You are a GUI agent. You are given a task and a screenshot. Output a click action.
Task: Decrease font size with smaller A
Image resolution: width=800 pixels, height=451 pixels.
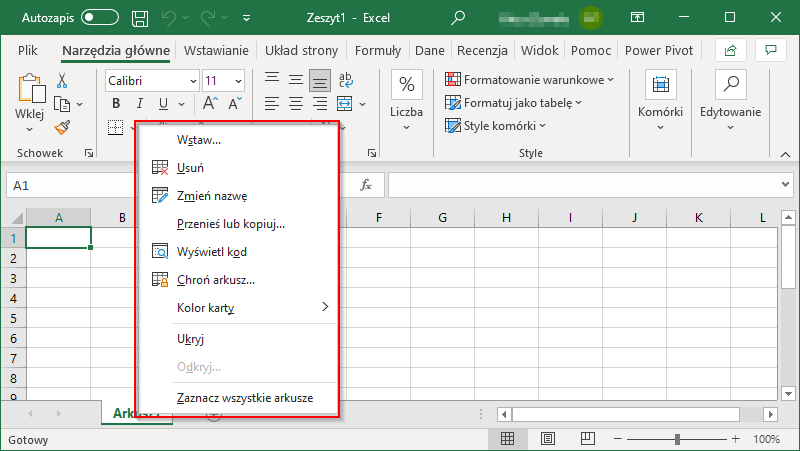pyautogui.click(x=235, y=104)
